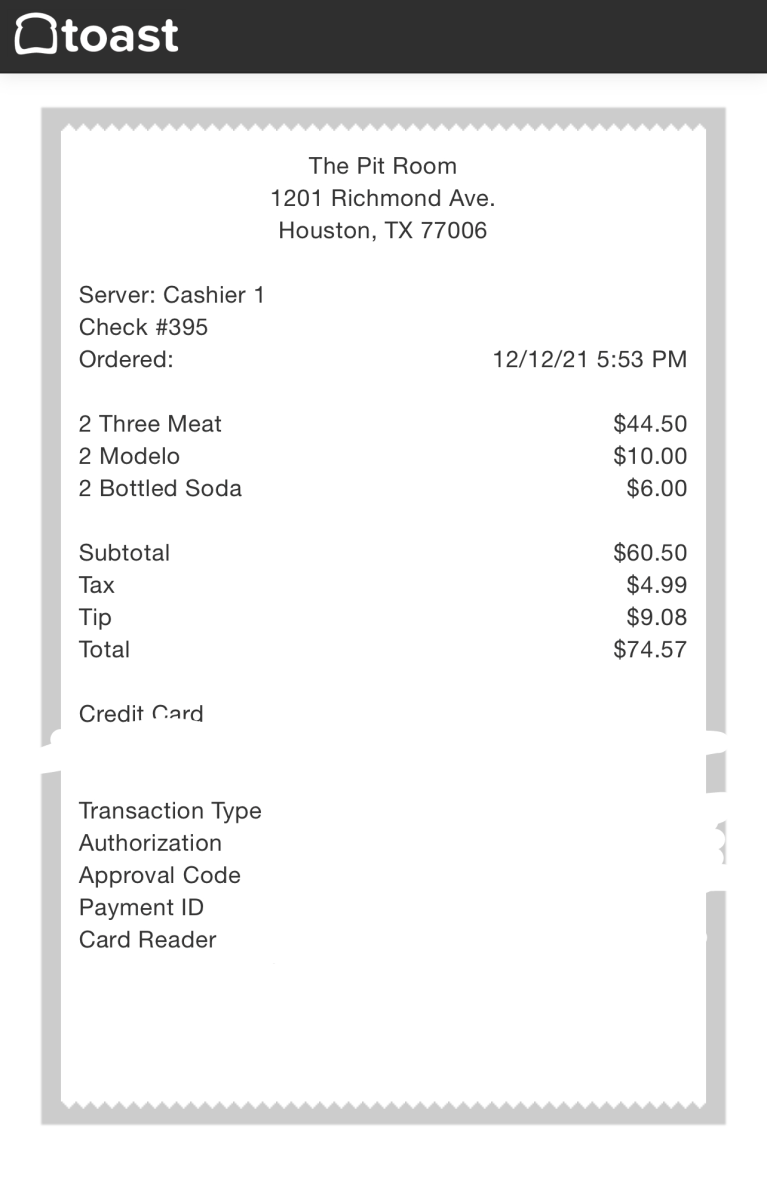Click the $74.57 total amount
This screenshot has width=767, height=1200.
tap(650, 649)
